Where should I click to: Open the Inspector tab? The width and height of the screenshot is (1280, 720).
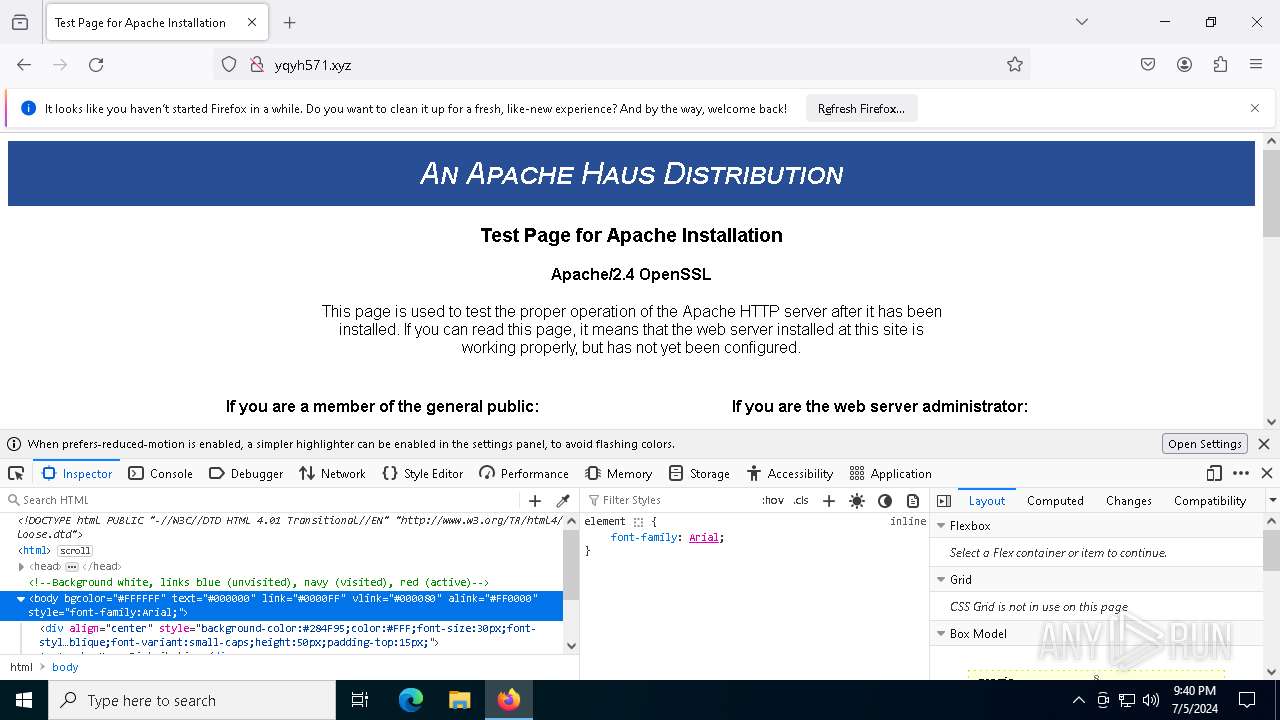77,473
